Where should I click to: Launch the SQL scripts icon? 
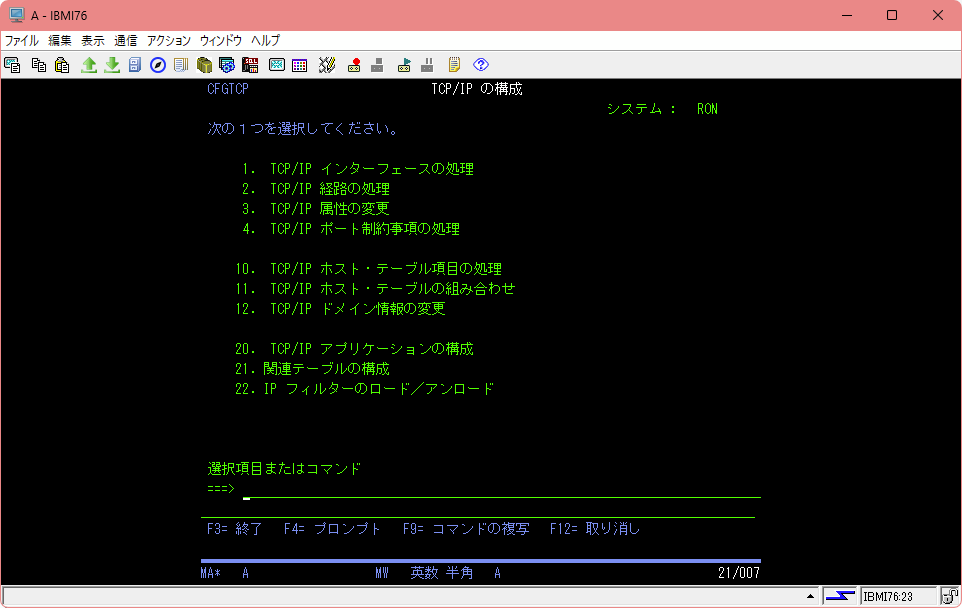pos(250,64)
